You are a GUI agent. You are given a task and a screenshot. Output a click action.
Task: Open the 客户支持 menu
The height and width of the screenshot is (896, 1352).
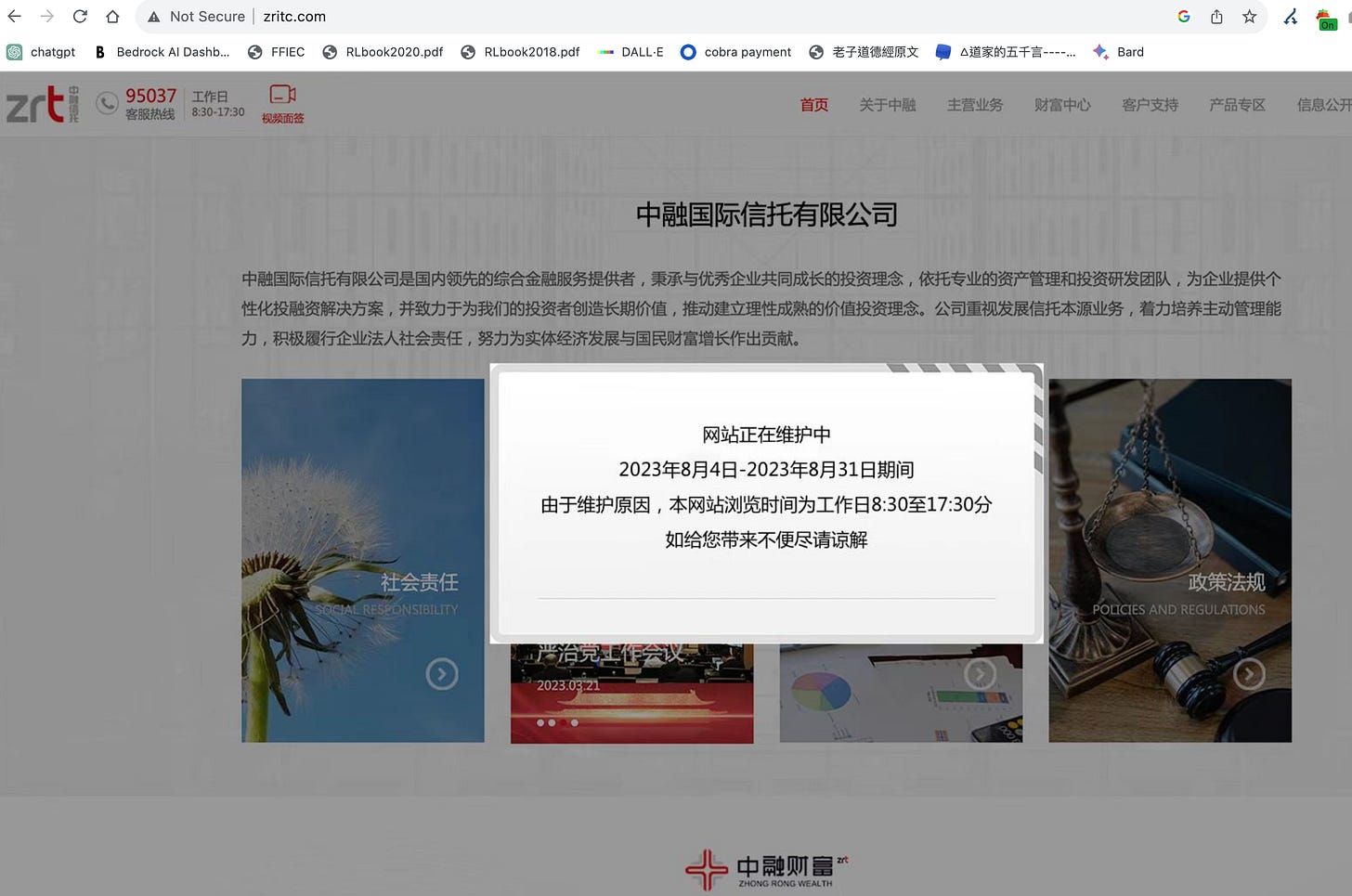click(1150, 105)
